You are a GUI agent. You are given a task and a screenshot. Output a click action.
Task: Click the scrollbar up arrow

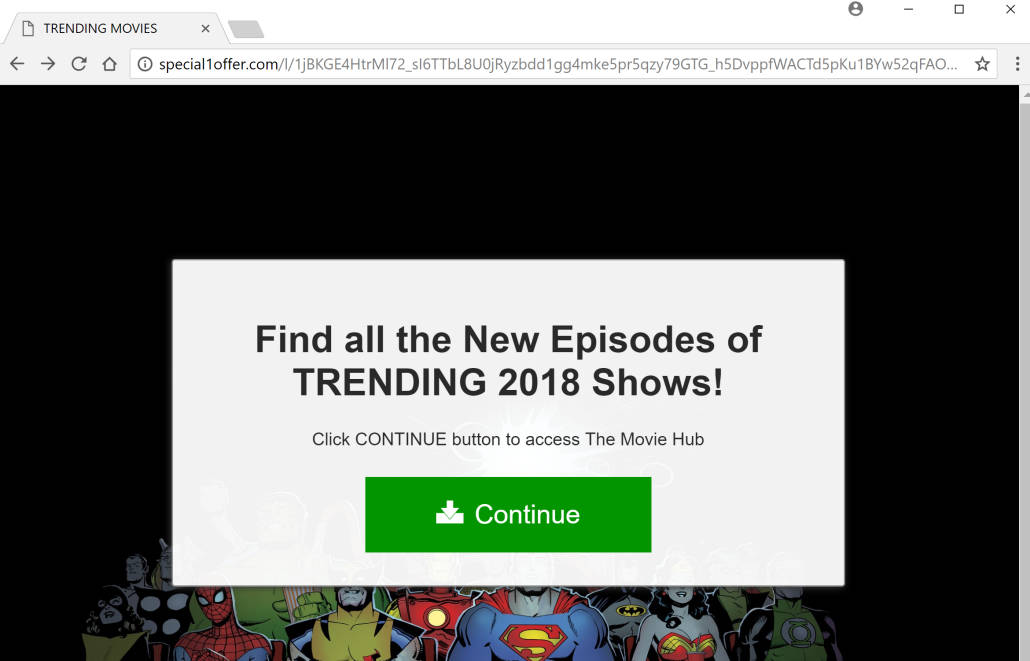coord(1025,94)
